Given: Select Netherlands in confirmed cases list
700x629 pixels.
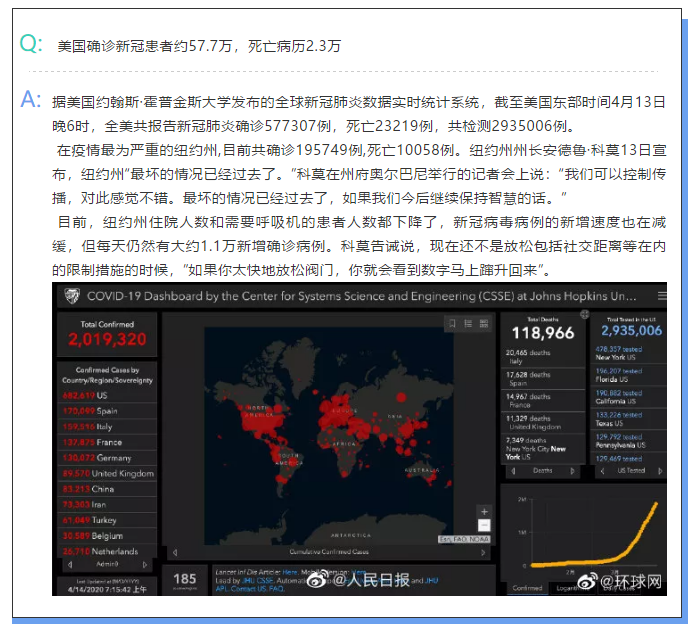Looking at the screenshot, I should pos(107,552).
